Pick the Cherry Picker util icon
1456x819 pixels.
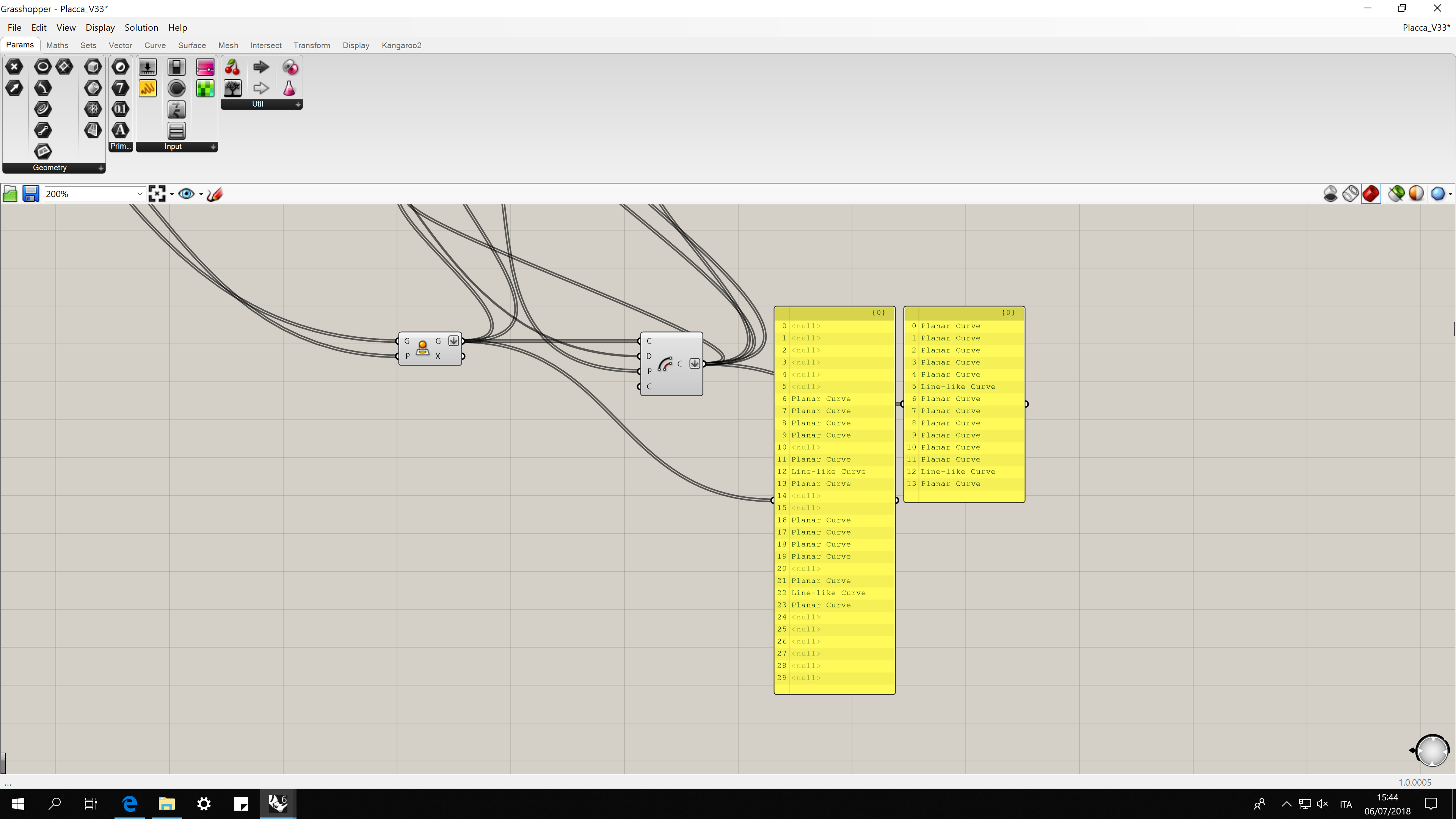click(232, 67)
